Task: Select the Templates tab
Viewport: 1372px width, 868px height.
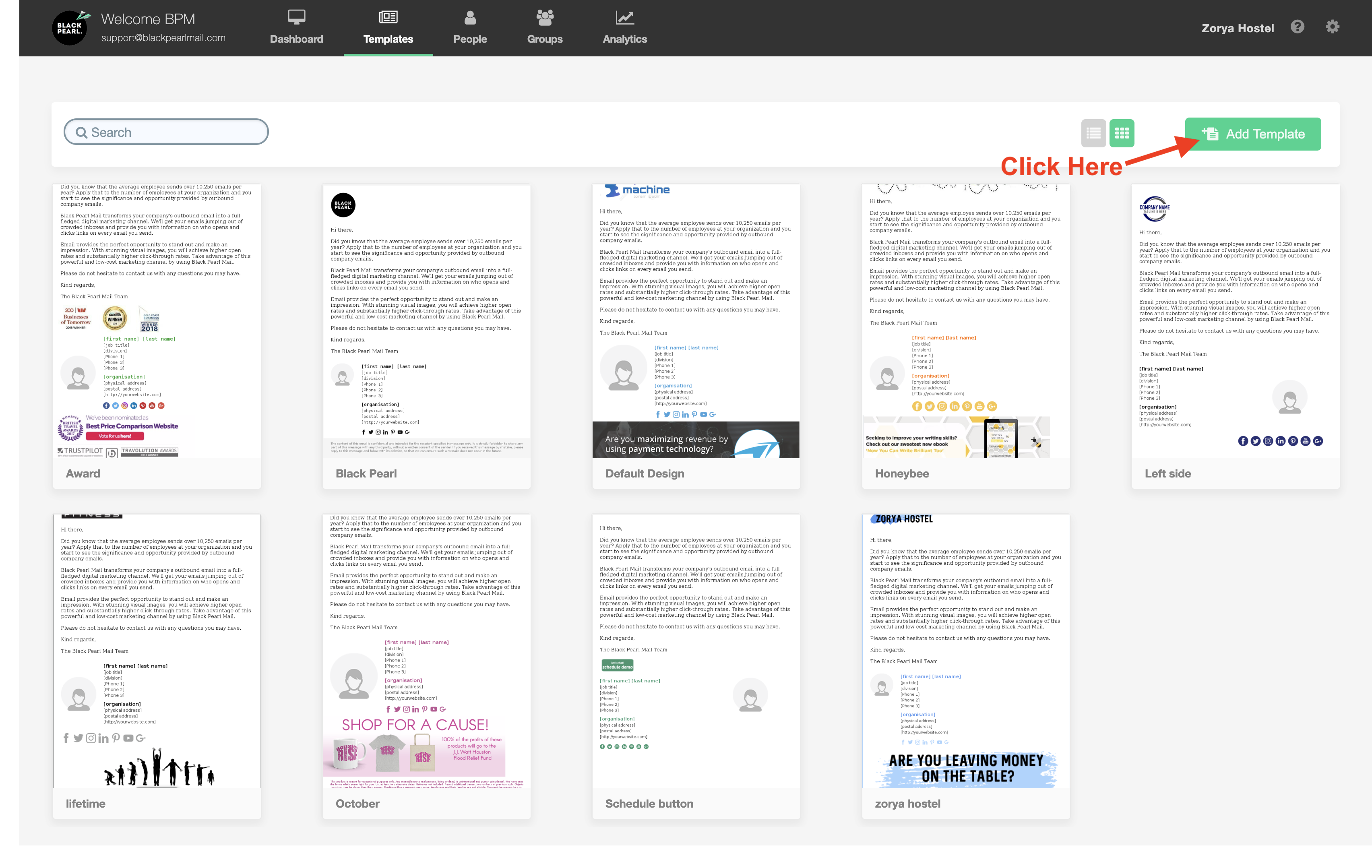Action: (x=388, y=29)
